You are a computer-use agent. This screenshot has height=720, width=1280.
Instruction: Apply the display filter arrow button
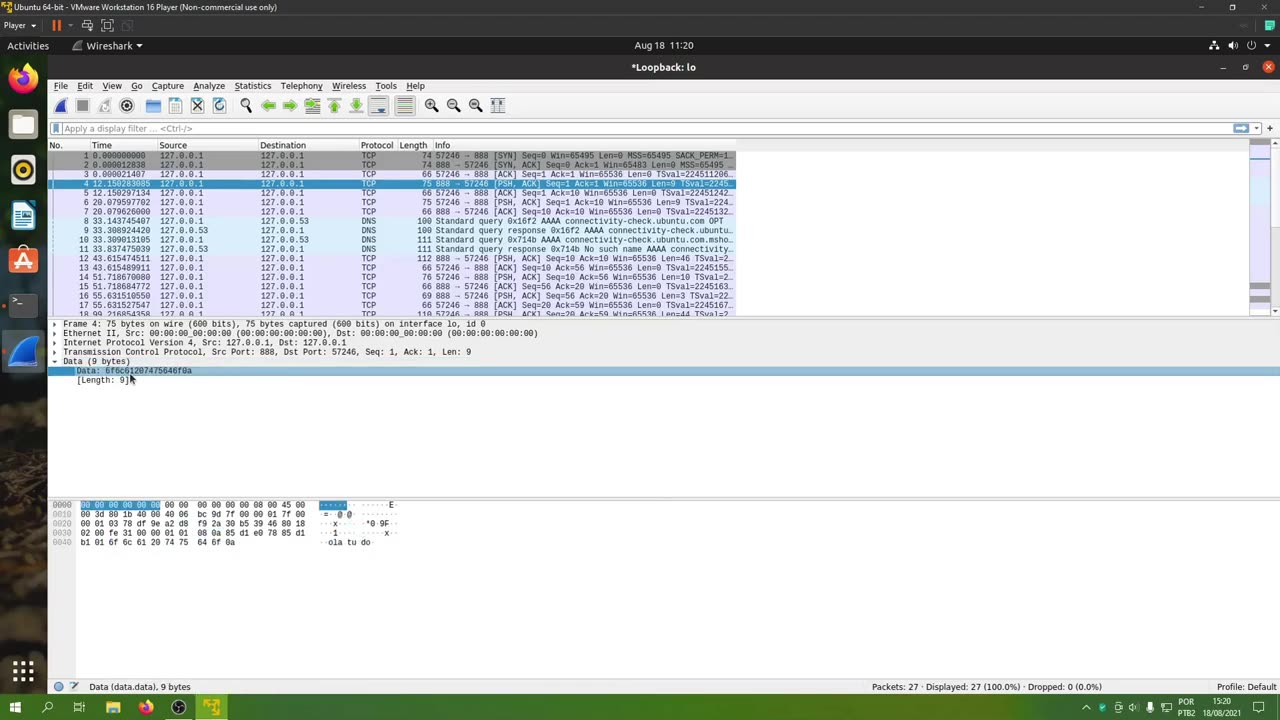click(x=1241, y=128)
